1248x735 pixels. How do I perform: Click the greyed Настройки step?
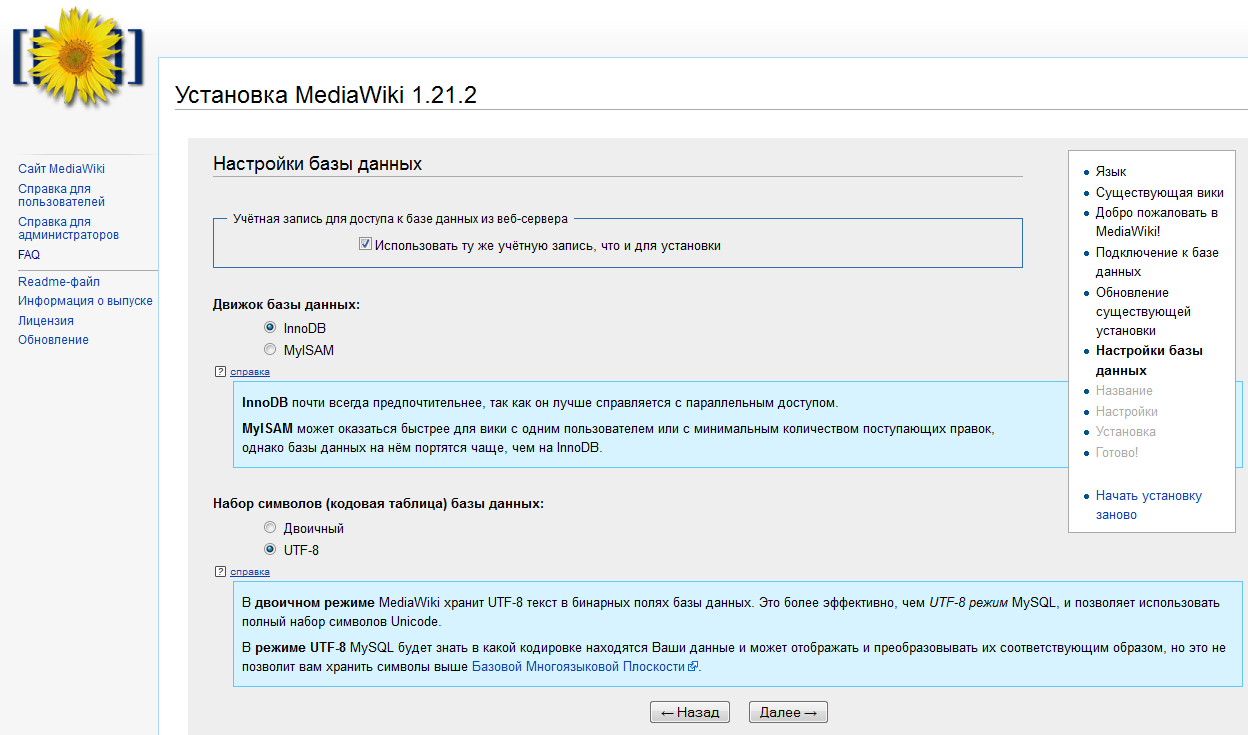click(x=1127, y=412)
